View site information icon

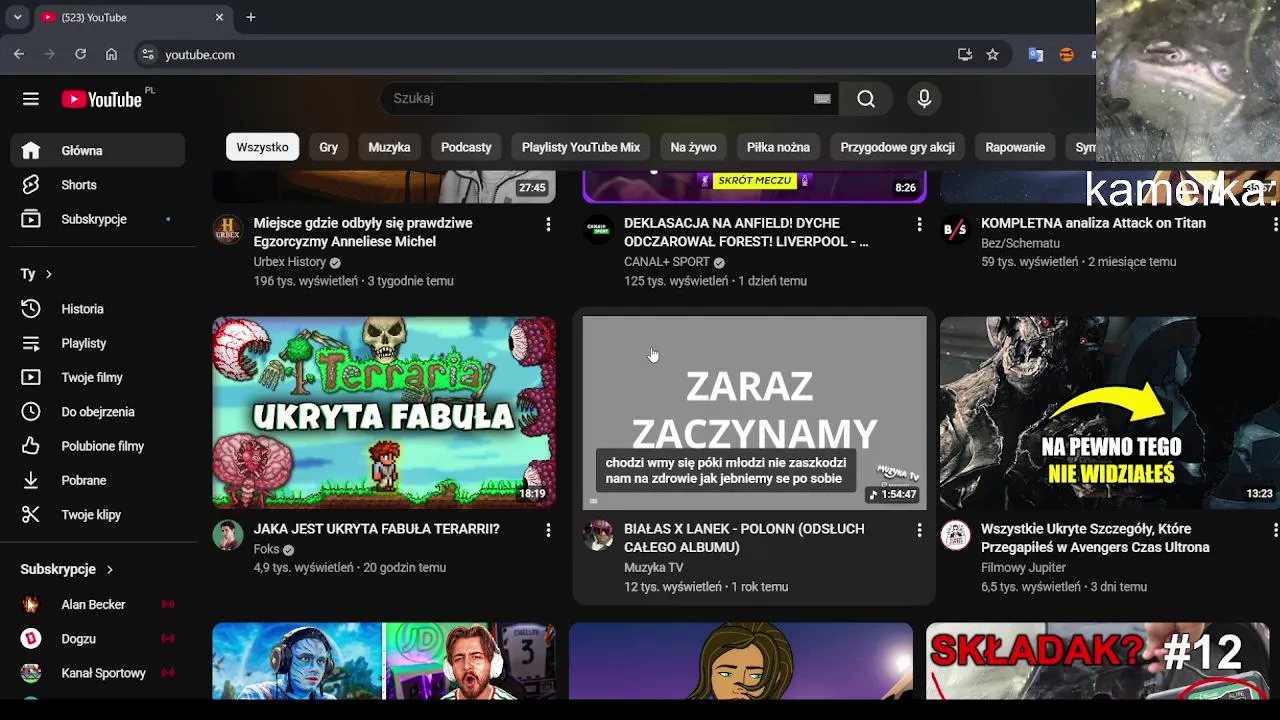pos(148,55)
